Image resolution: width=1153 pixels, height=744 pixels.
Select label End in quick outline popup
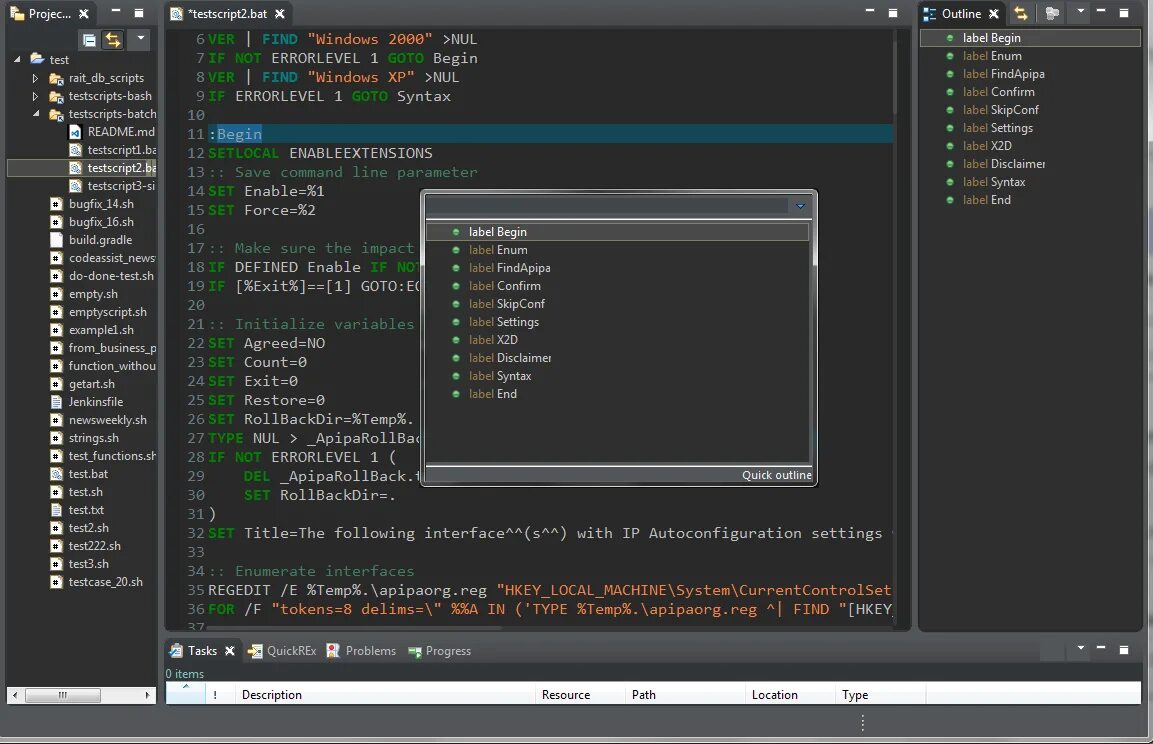point(493,394)
